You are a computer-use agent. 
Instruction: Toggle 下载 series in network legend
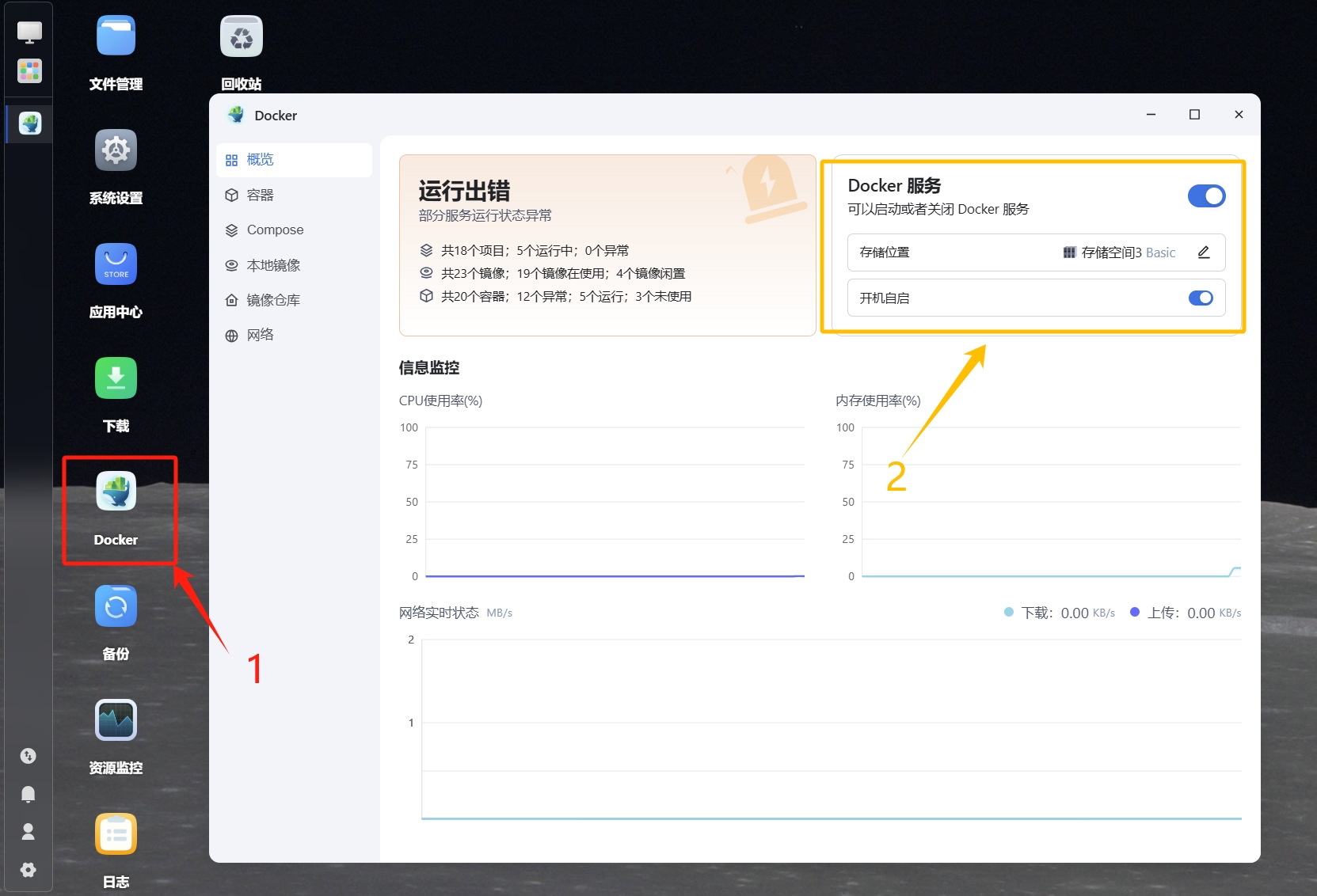(x=1060, y=613)
